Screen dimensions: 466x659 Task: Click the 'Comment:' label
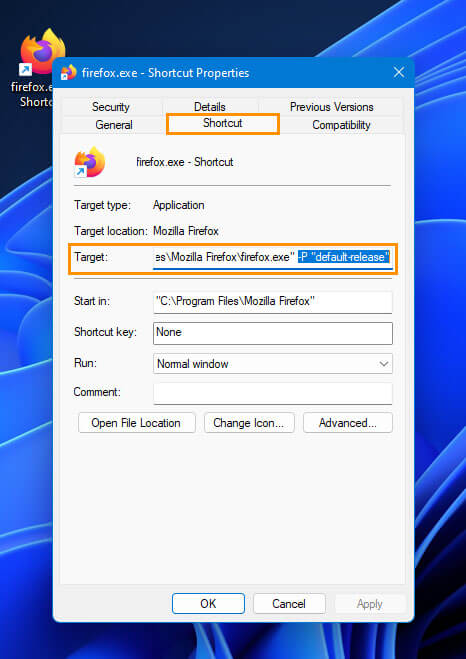[97, 392]
